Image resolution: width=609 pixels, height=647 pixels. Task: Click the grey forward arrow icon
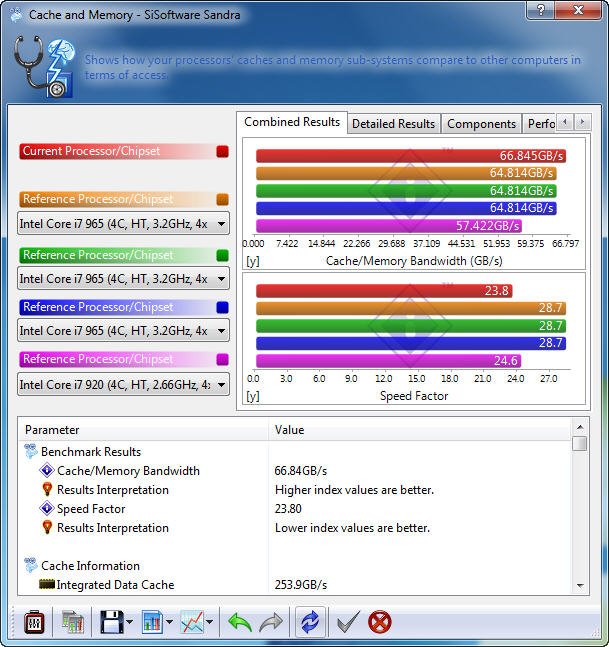tap(271, 622)
